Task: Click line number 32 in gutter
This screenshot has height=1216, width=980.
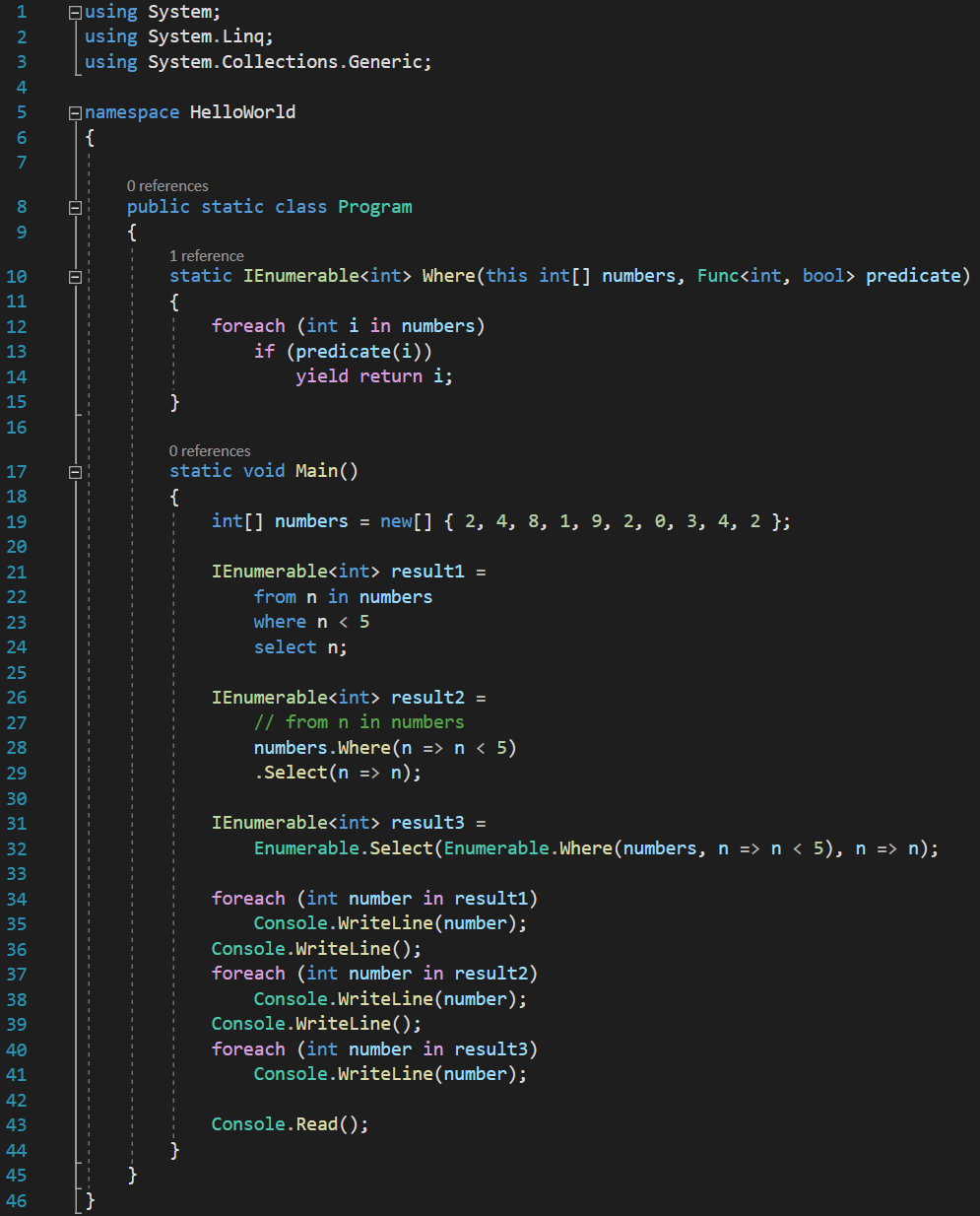Action: pos(17,849)
